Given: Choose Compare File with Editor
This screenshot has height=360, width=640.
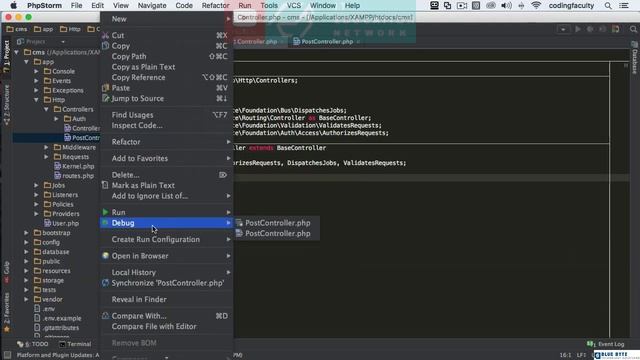Looking at the screenshot, I should click(167, 327).
